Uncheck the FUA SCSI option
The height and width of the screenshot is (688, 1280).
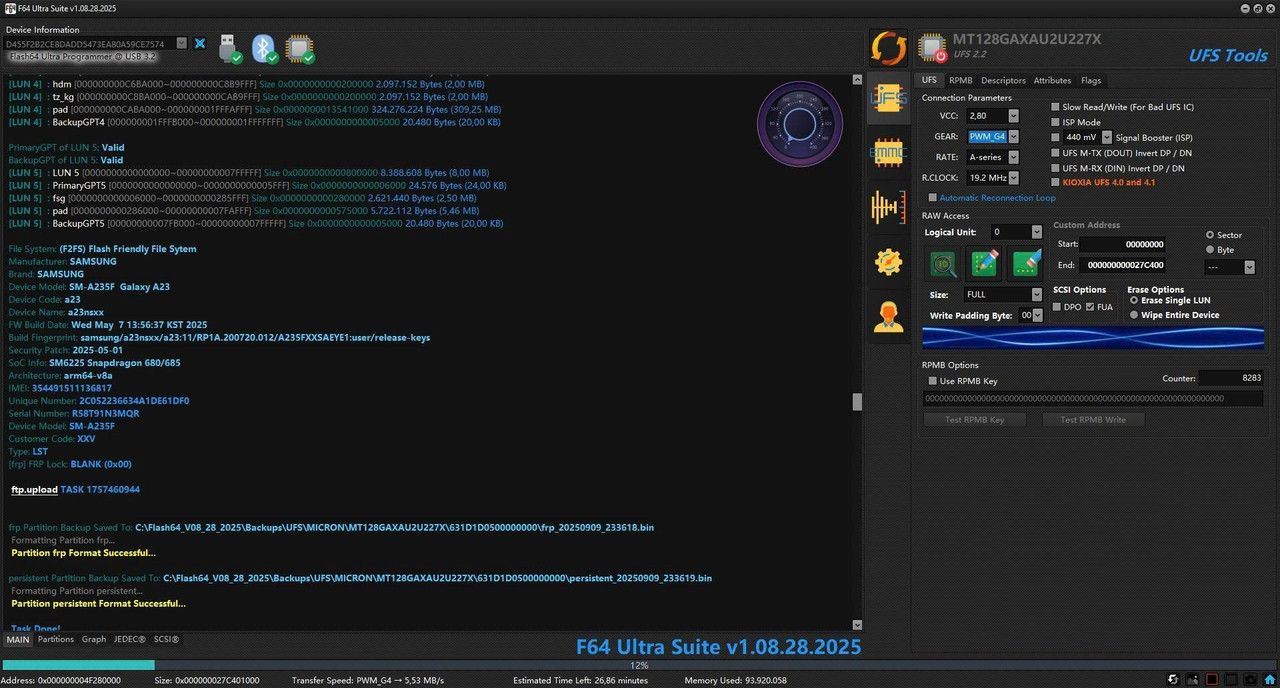pos(1090,307)
